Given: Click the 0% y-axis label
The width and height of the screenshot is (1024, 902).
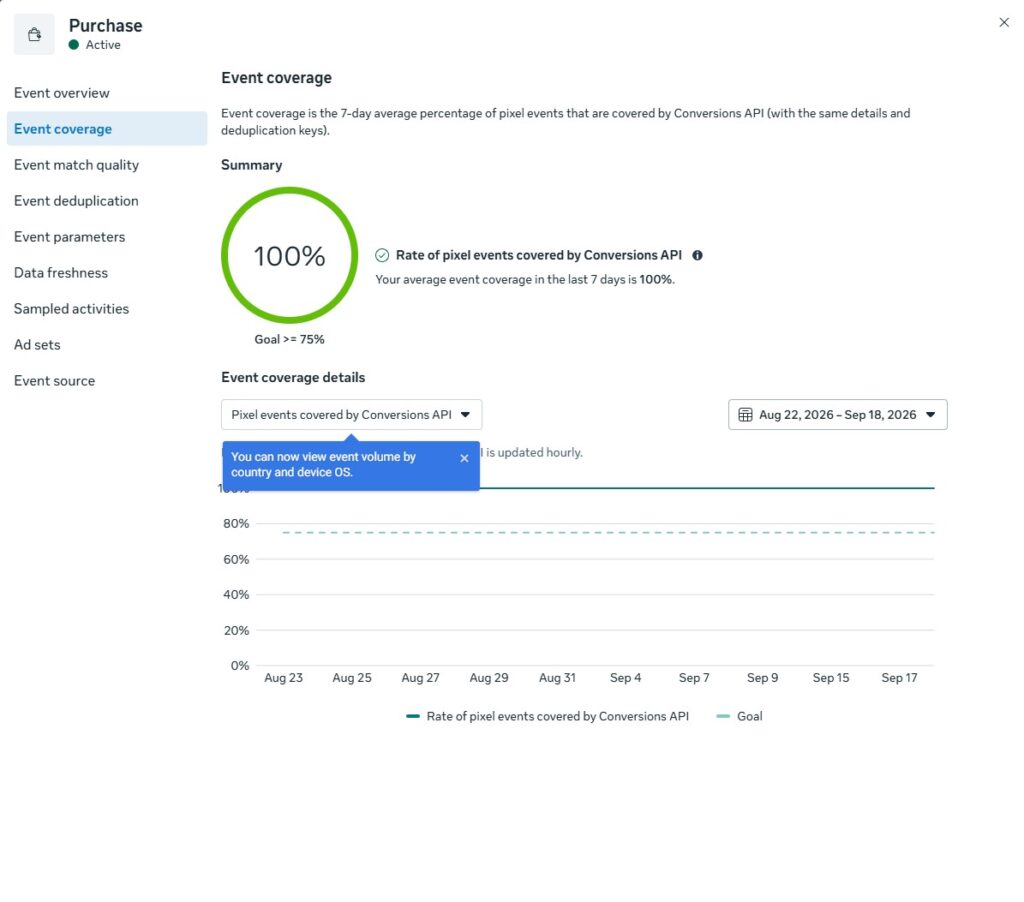Looking at the screenshot, I should (x=240, y=666).
